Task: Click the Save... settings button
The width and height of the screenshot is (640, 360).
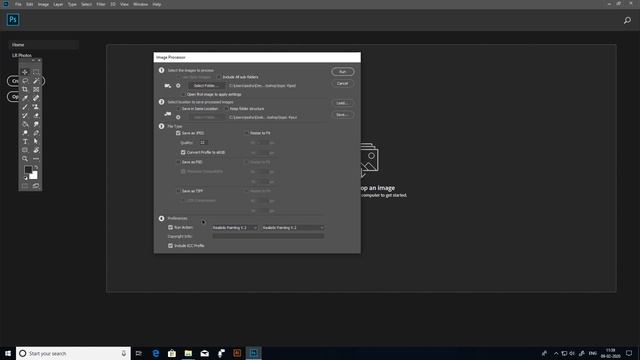Action: pyautogui.click(x=342, y=115)
